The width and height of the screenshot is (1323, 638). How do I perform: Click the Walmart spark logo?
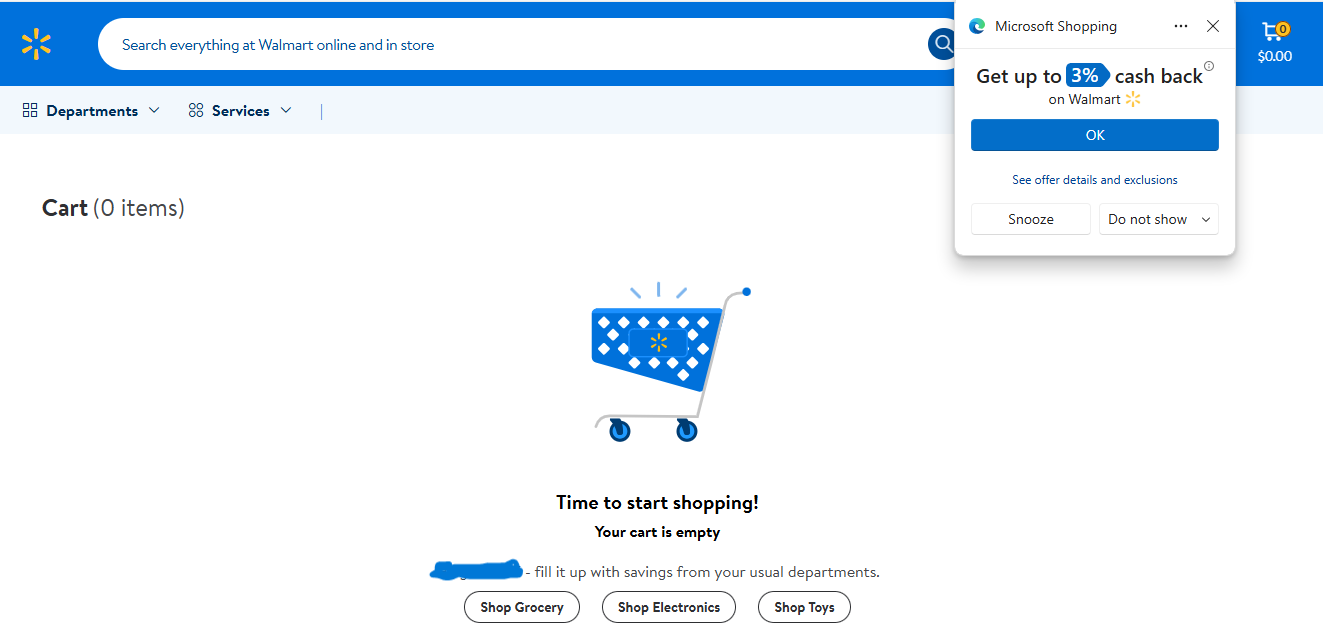pos(36,44)
